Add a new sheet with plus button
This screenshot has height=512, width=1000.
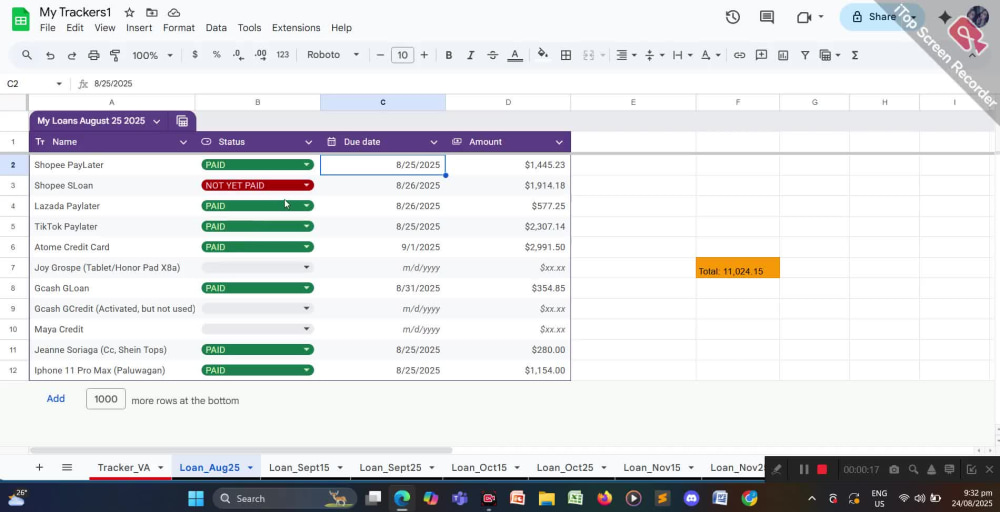(39, 467)
